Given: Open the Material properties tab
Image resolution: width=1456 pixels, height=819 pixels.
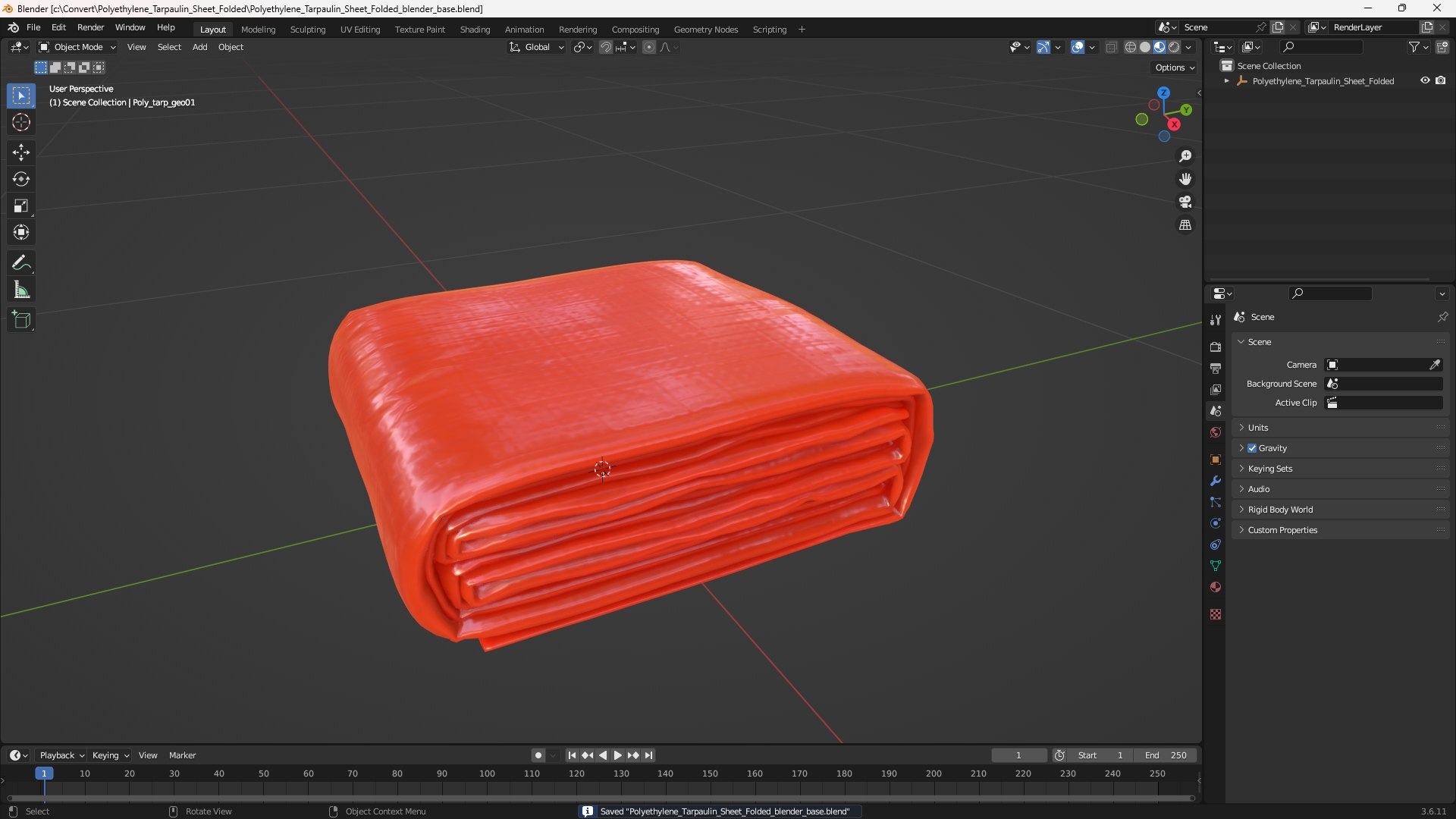Looking at the screenshot, I should pos(1216,587).
